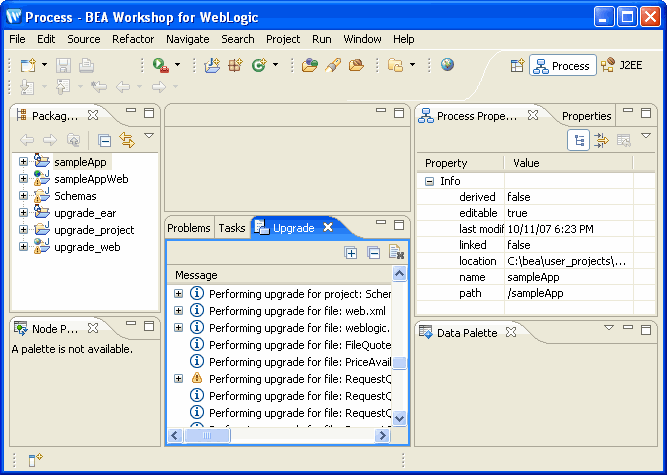Click the New Java Class toolbar icon
Viewport: 667px width, 475px height.
click(x=259, y=65)
